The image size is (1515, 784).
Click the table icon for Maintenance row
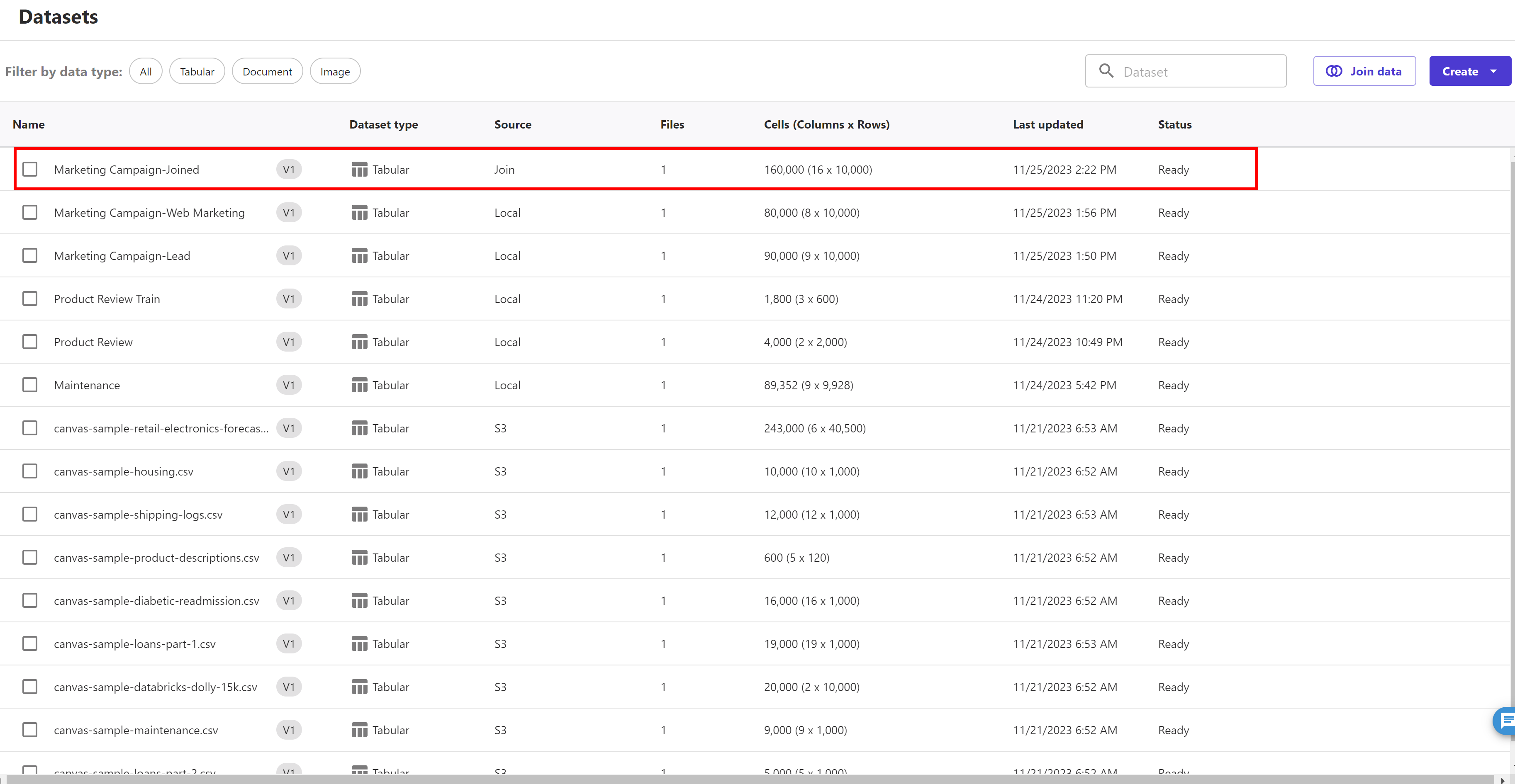[359, 385]
